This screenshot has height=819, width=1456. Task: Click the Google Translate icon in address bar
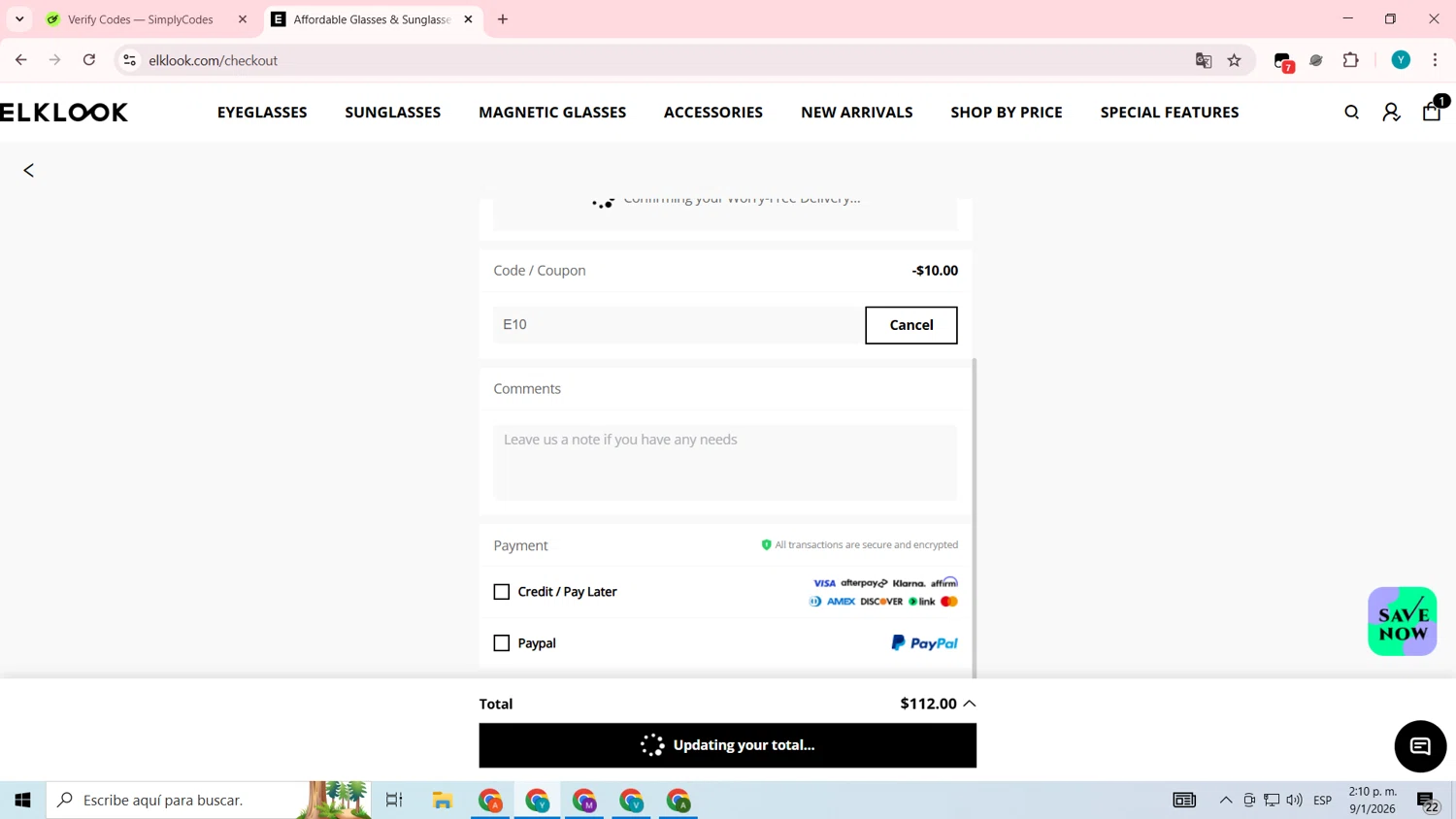point(1204,60)
